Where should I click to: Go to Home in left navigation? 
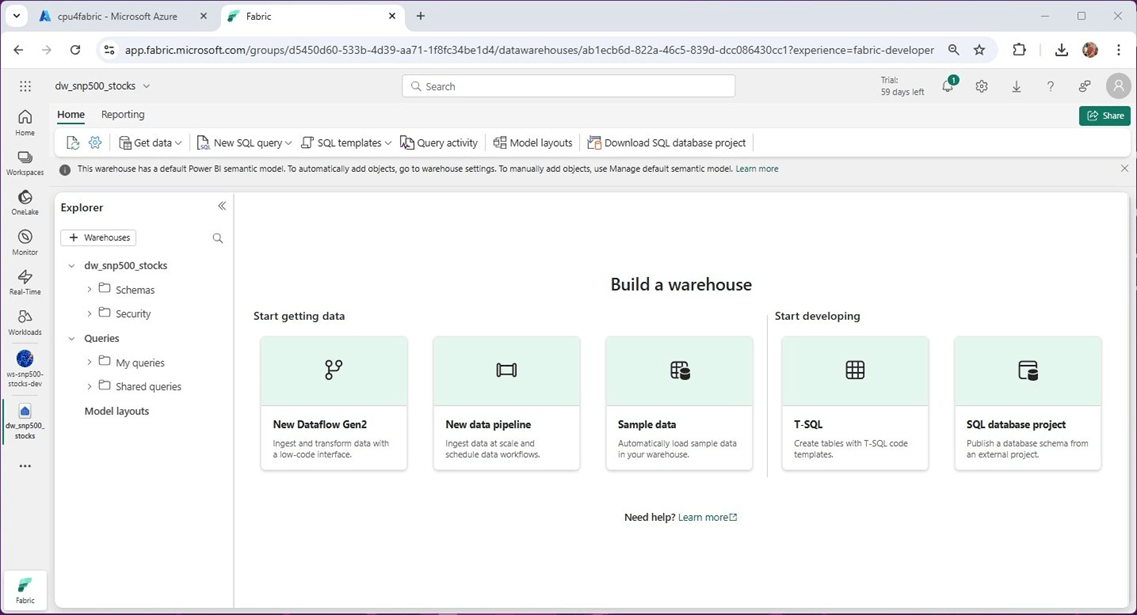pyautogui.click(x=25, y=123)
